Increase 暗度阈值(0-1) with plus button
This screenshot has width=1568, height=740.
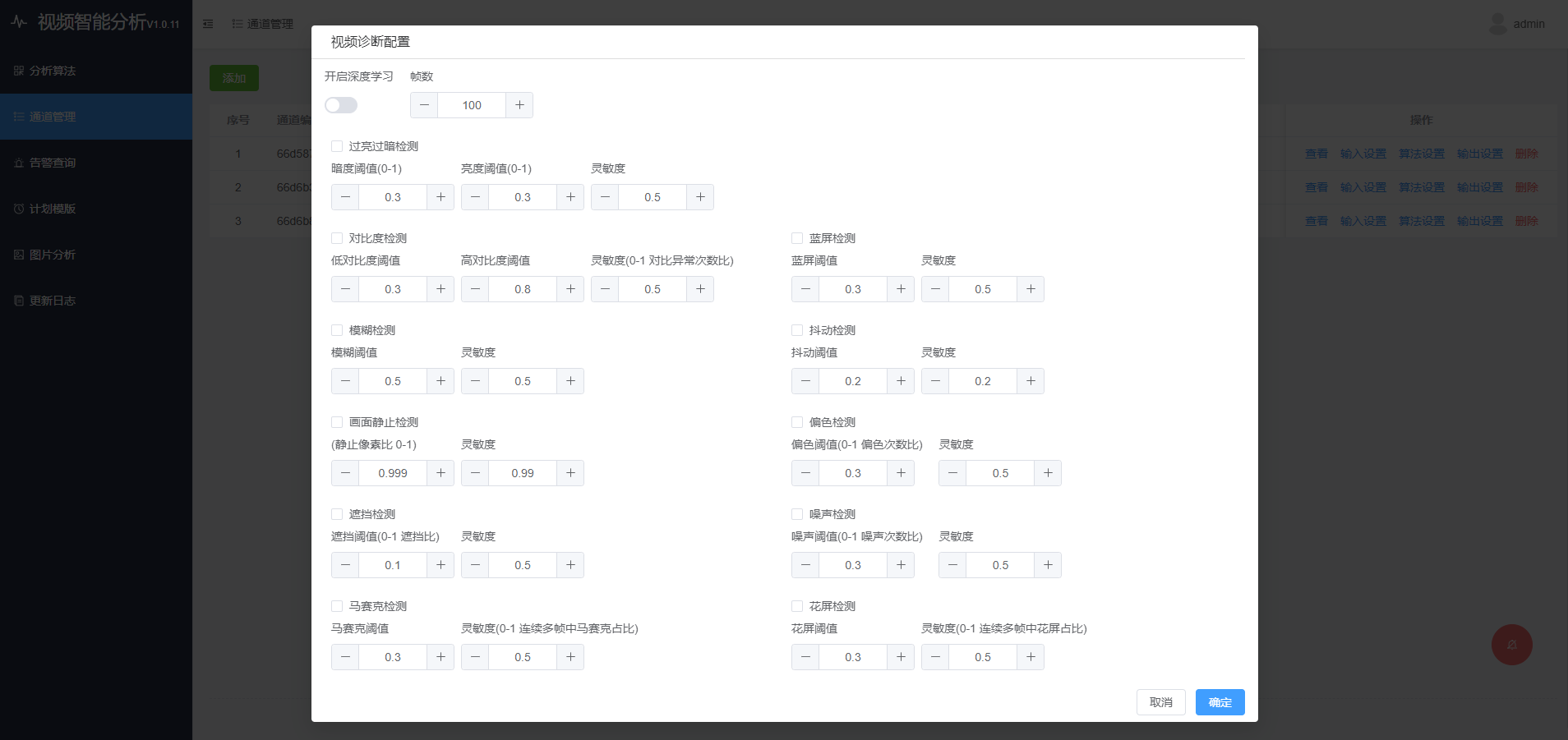pyautogui.click(x=440, y=197)
